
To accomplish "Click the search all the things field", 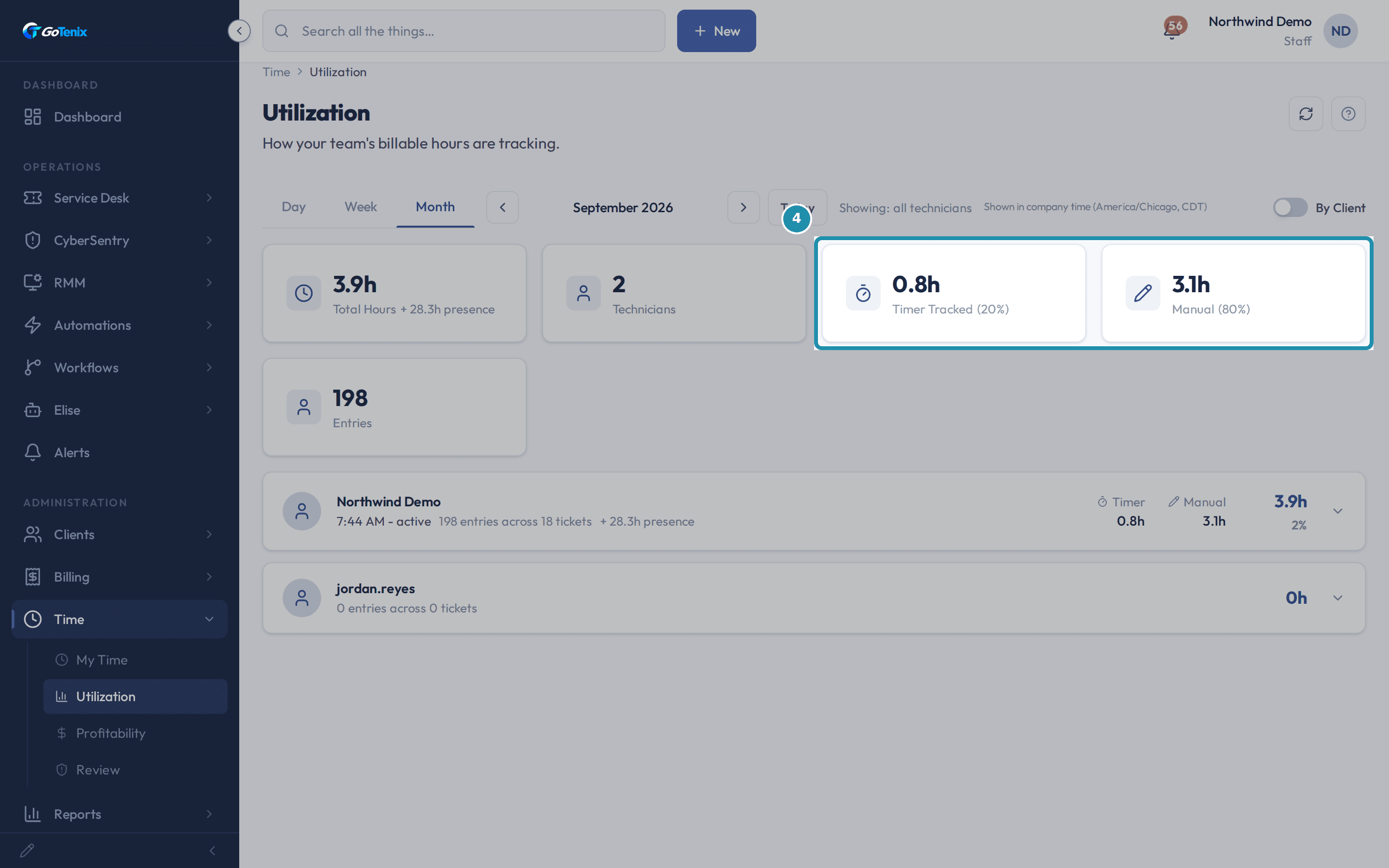I will tap(464, 31).
